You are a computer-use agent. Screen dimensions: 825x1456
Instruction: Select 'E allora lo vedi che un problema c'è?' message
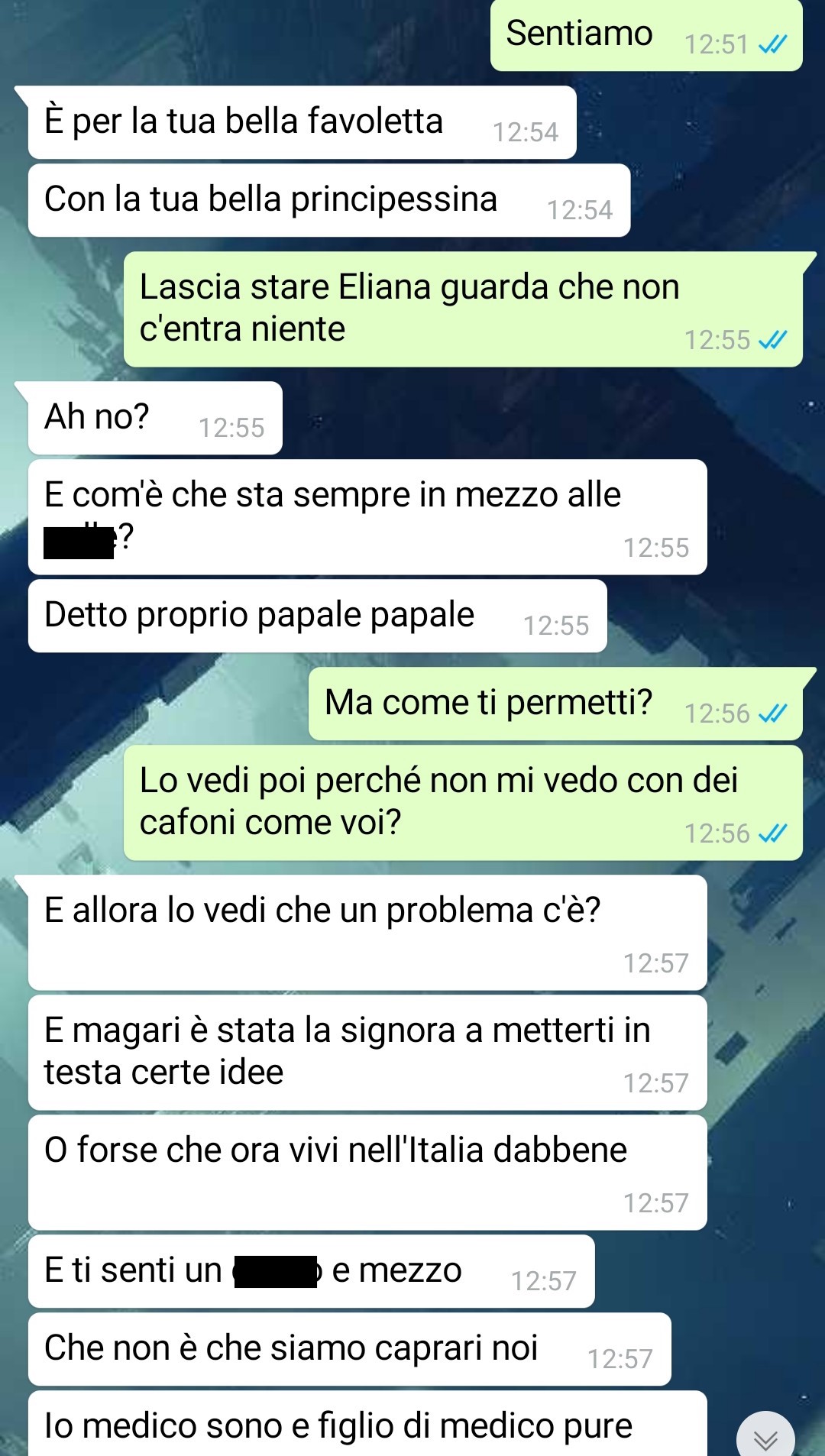(x=367, y=933)
